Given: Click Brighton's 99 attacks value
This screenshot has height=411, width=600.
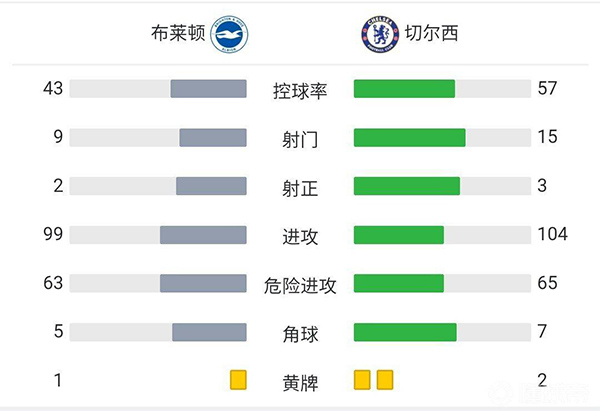Looking at the screenshot, I should pos(53,235).
